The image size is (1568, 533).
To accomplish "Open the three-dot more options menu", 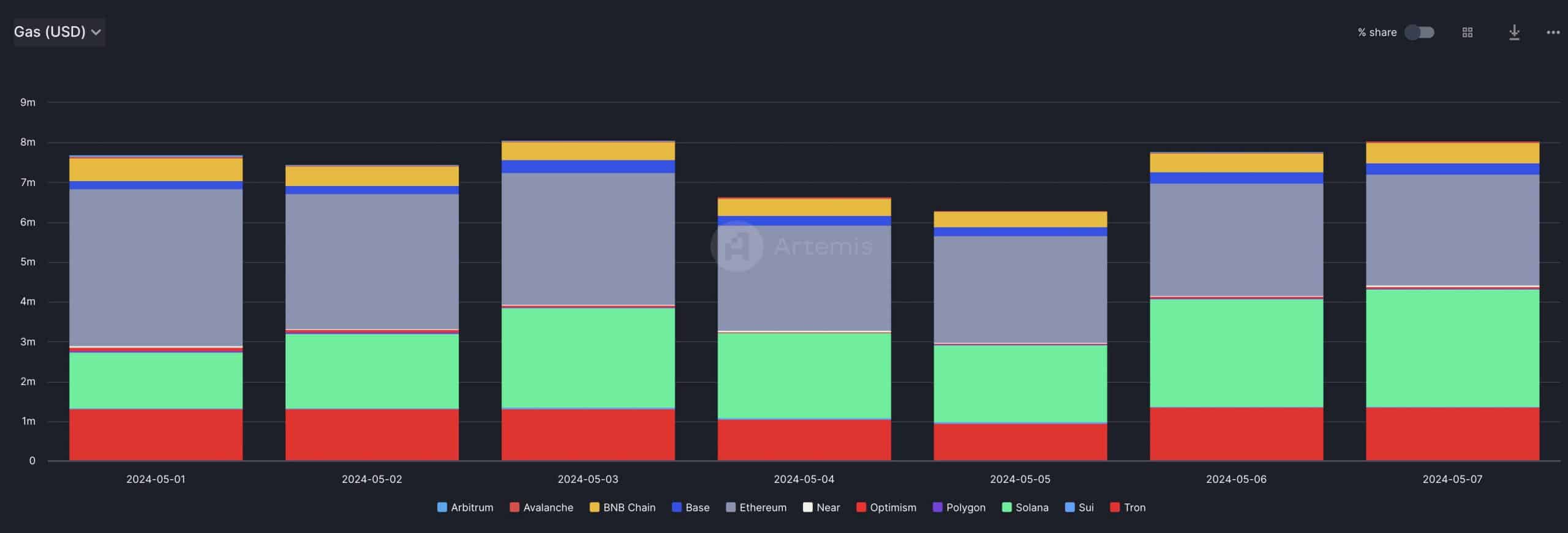I will pos(1553,32).
